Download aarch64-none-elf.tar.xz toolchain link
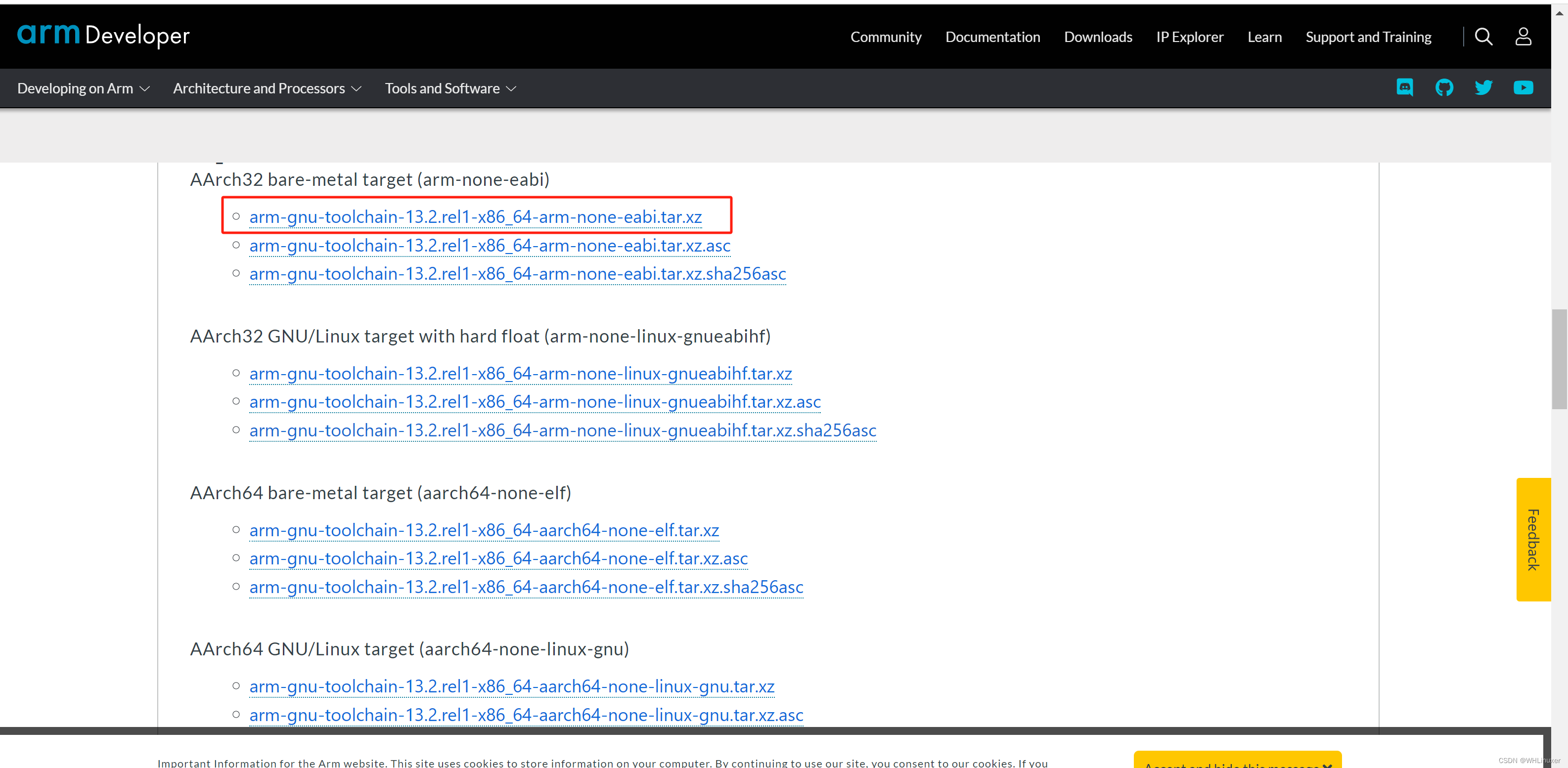Image resolution: width=1568 pixels, height=768 pixels. [x=484, y=530]
